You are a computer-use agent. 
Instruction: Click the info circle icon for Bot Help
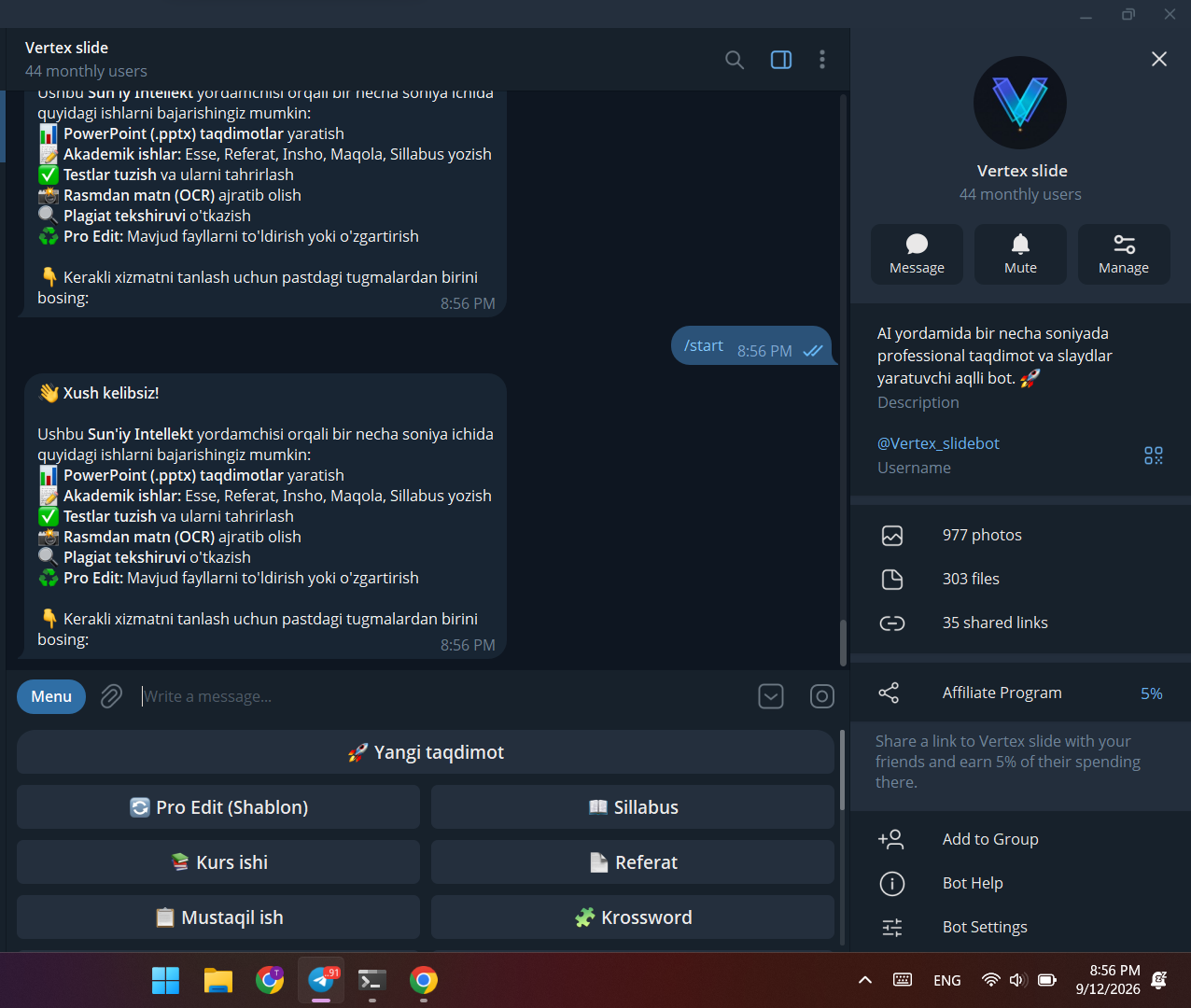pyautogui.click(x=892, y=883)
